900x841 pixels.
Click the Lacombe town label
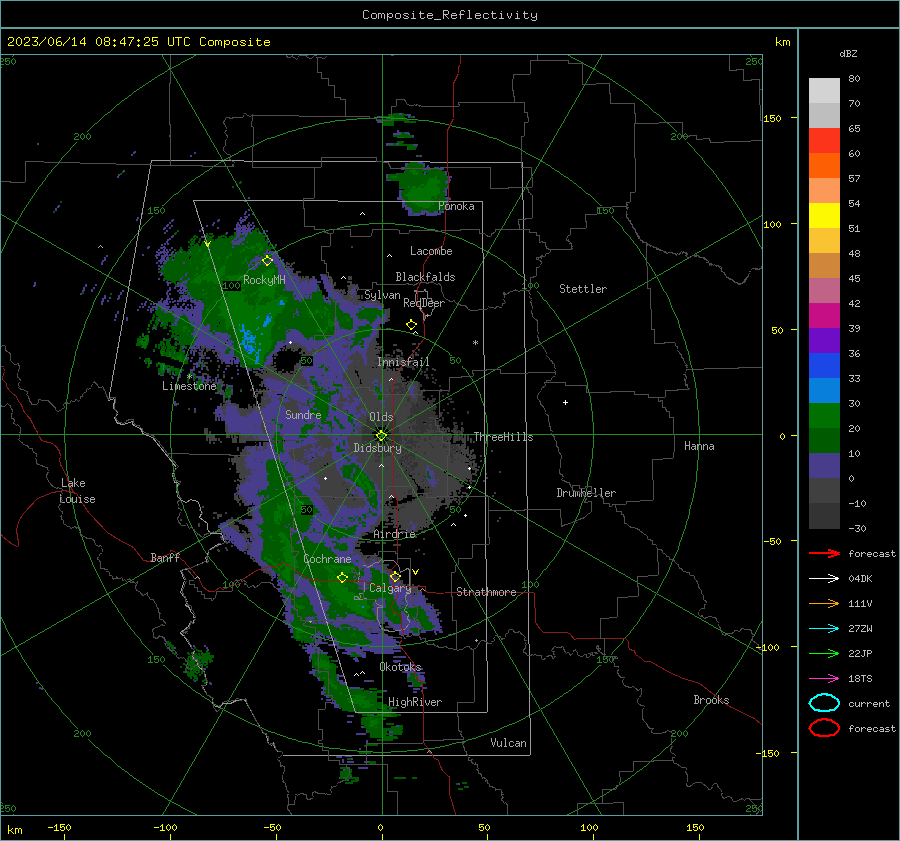click(x=431, y=251)
